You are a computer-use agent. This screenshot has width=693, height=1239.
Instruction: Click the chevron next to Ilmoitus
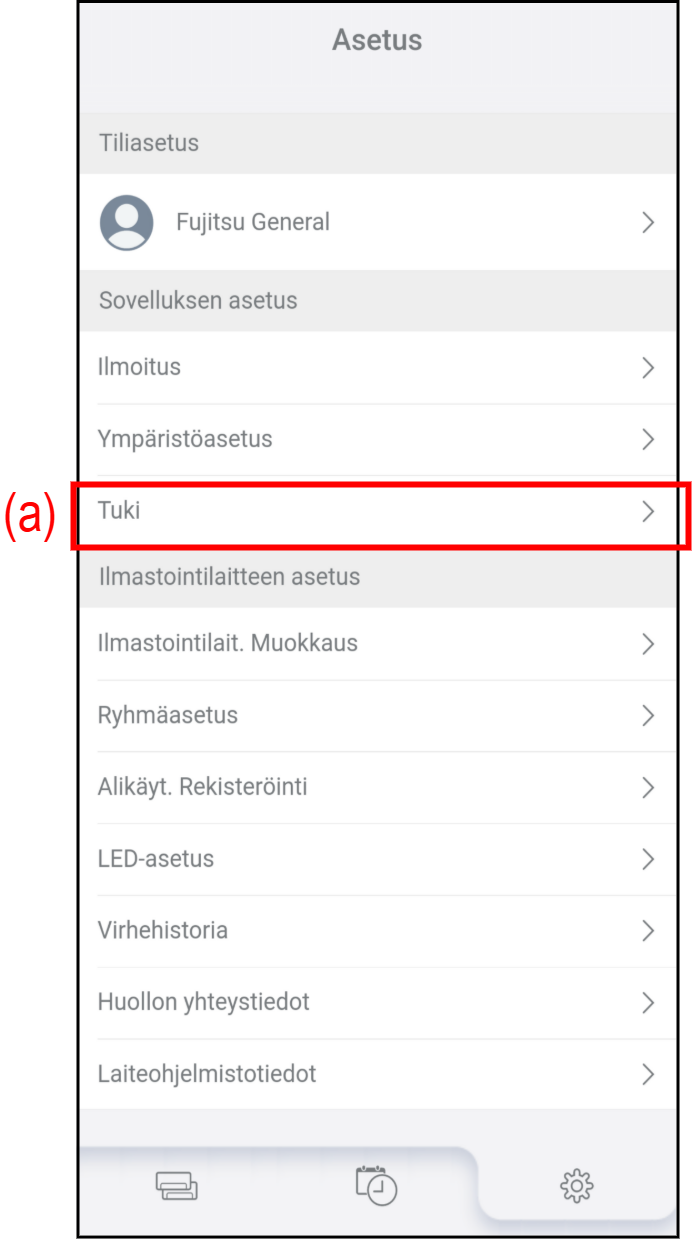(x=648, y=367)
